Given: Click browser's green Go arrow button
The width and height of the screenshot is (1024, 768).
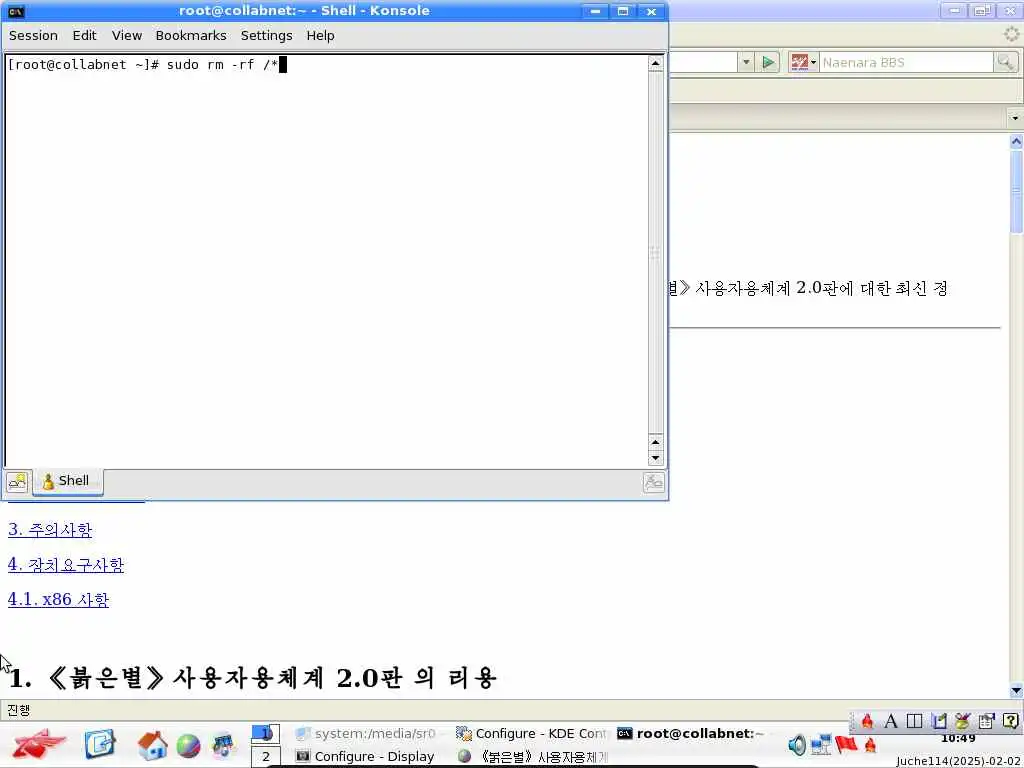Looking at the screenshot, I should [x=769, y=63].
